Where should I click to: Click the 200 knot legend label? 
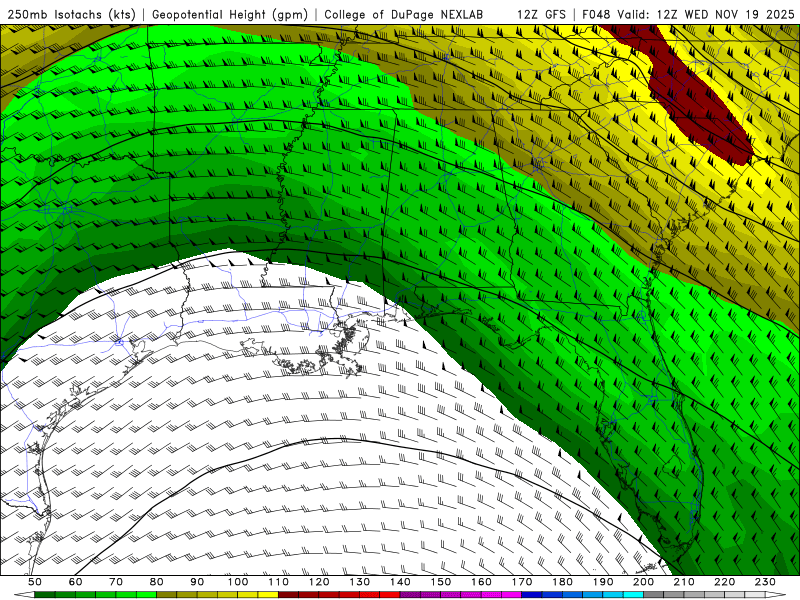pos(643,582)
